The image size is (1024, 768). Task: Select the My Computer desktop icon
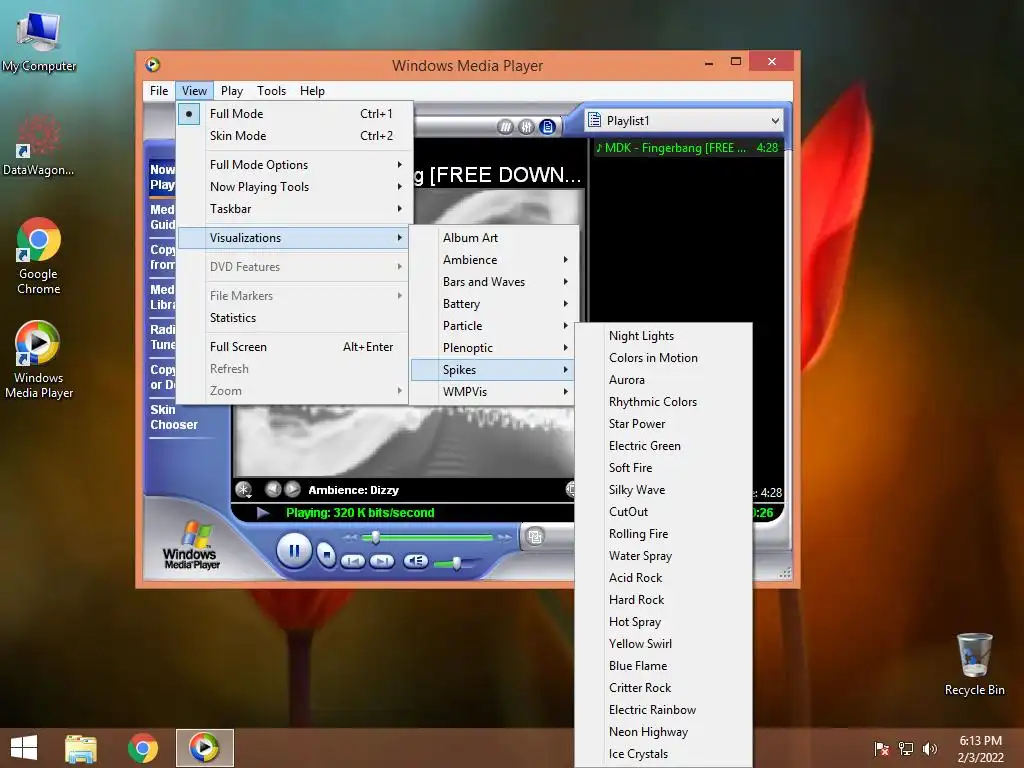pos(39,40)
